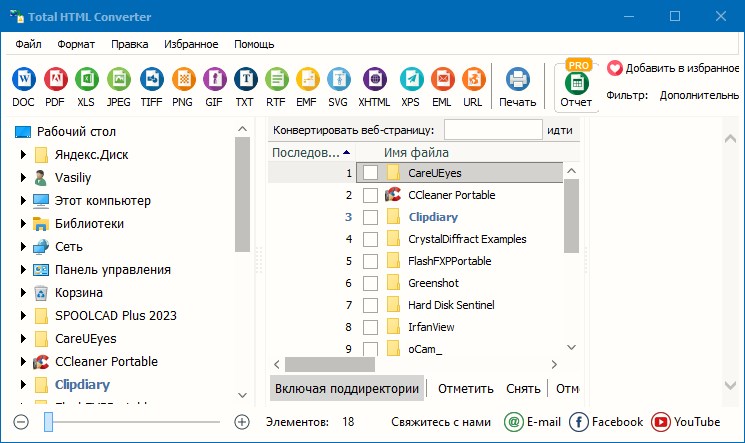Click the file list vertical scrollbar thumb
Viewport: 745px width, 443px height.
[572, 216]
